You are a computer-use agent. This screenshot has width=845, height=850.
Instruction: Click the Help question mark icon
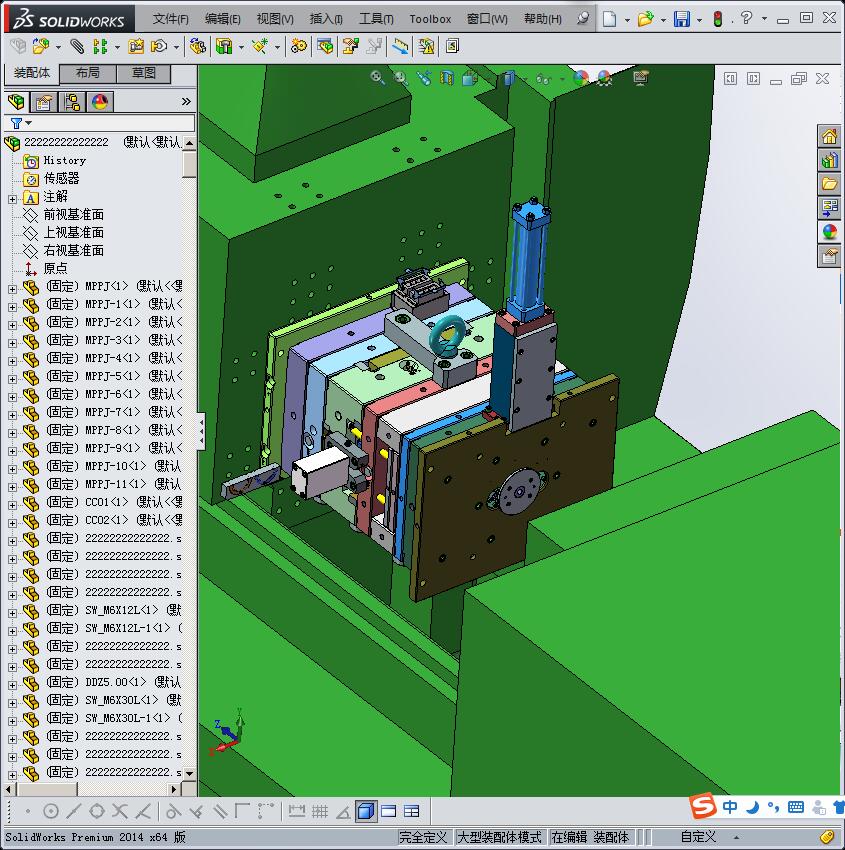coord(746,18)
